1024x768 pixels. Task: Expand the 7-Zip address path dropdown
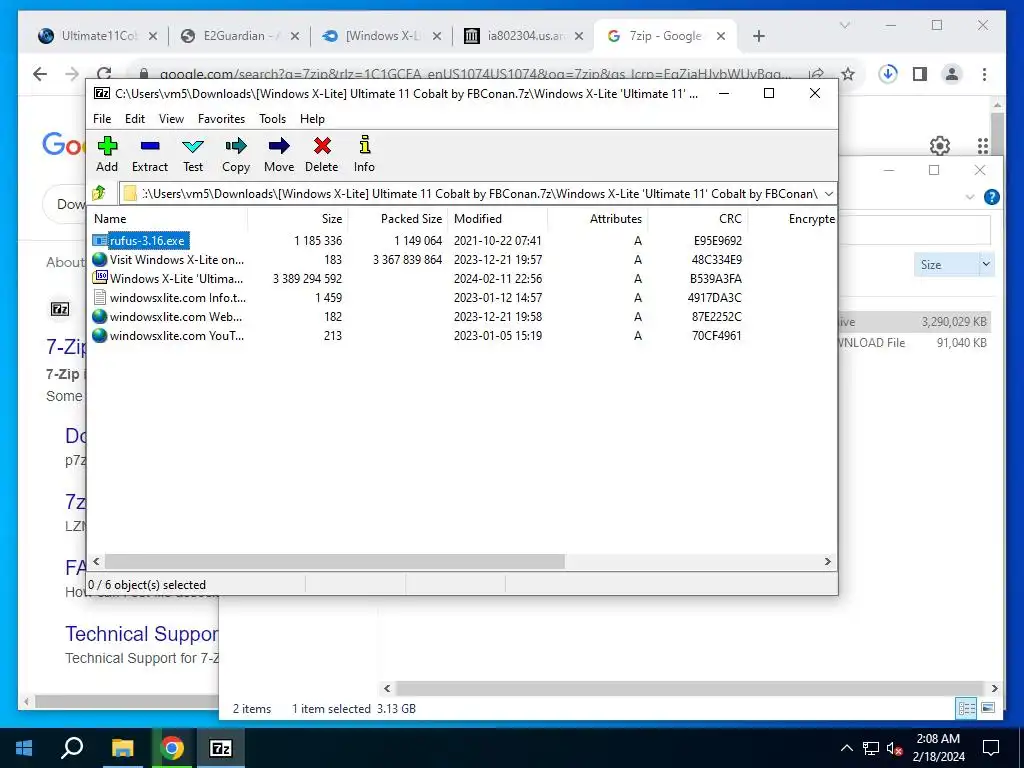point(828,193)
